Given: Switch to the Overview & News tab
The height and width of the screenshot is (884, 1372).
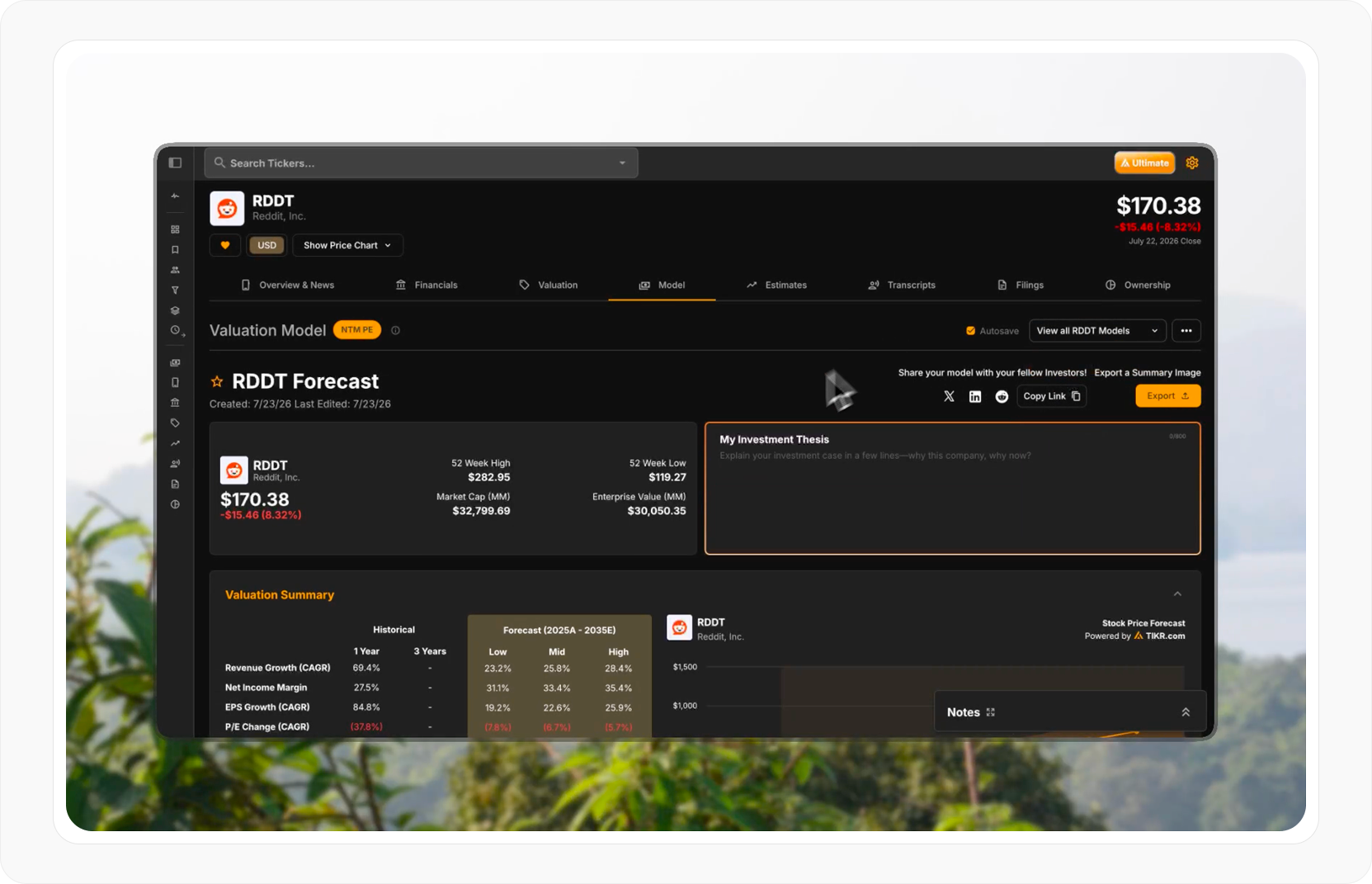Looking at the screenshot, I should click(288, 285).
